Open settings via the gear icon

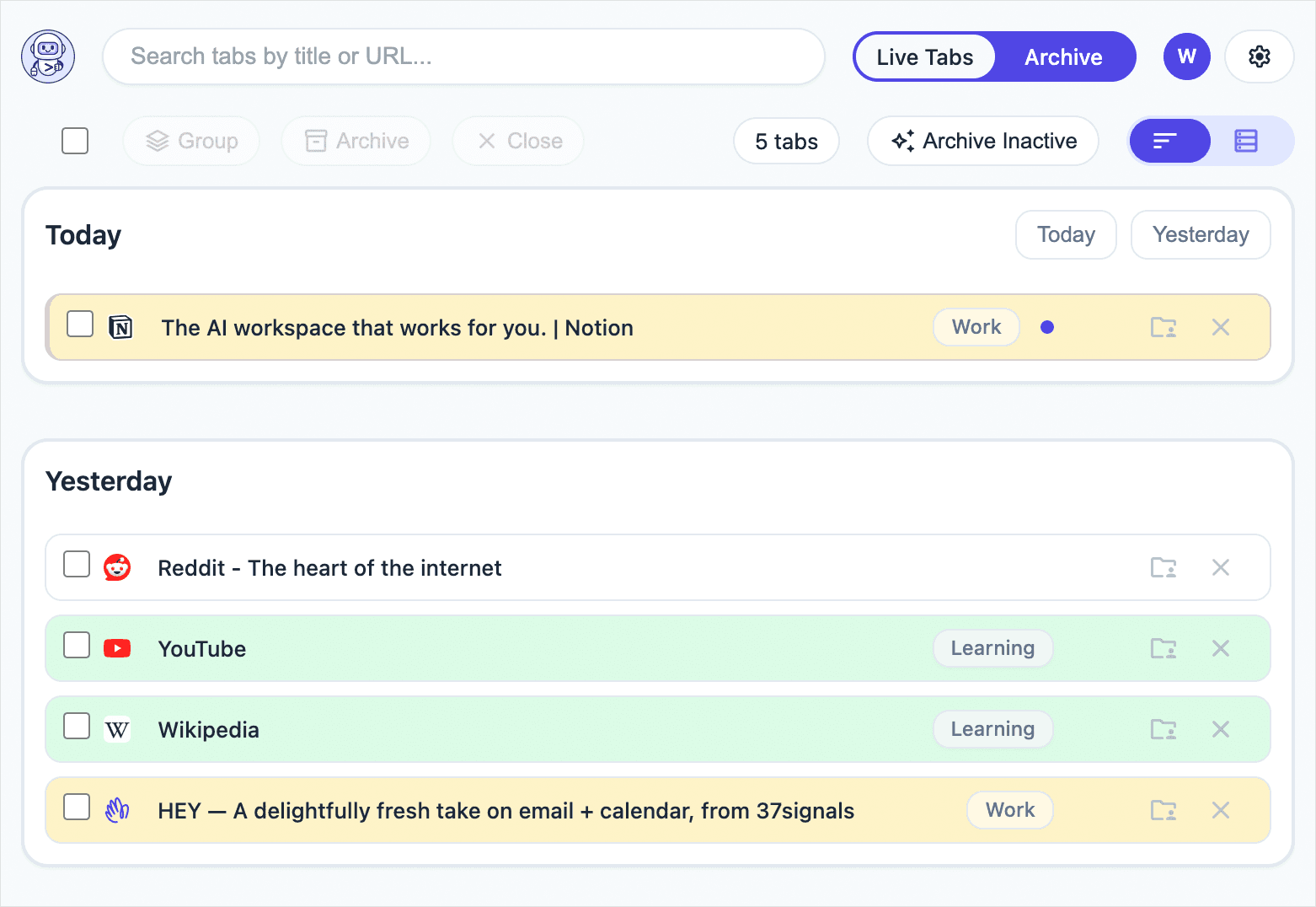pyautogui.click(x=1259, y=56)
